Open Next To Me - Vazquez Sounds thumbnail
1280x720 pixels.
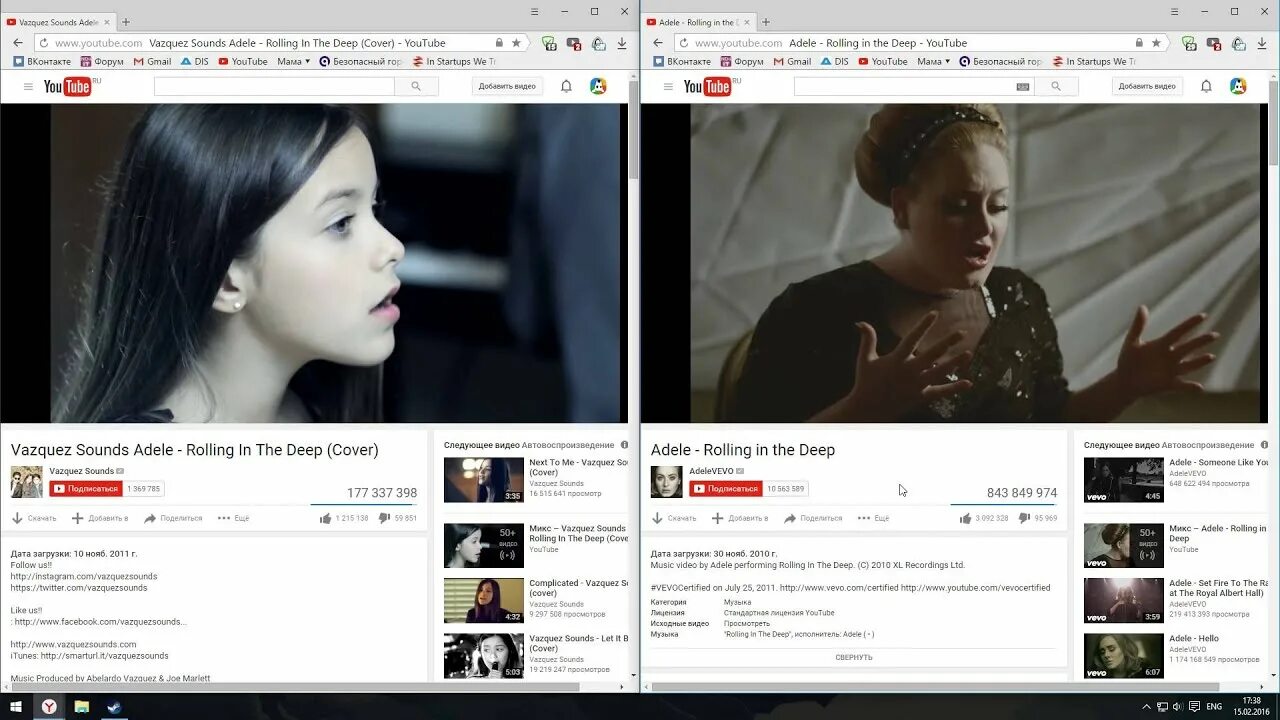click(x=484, y=480)
